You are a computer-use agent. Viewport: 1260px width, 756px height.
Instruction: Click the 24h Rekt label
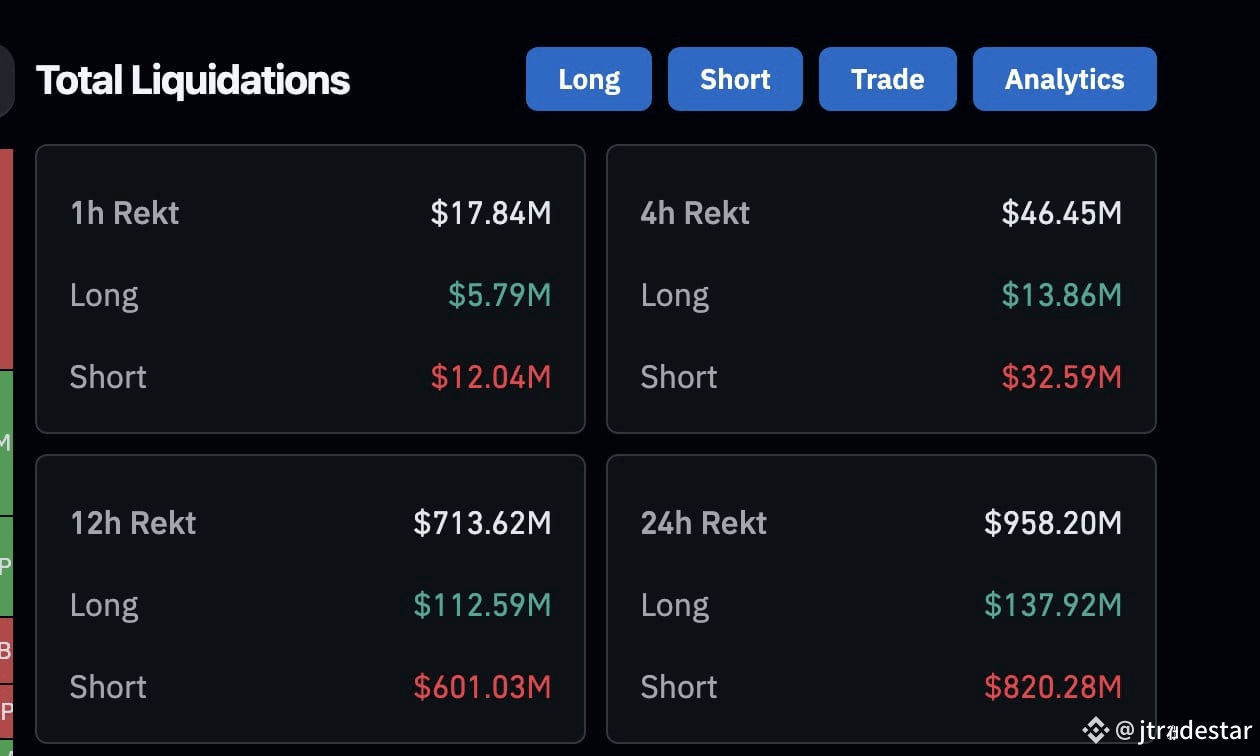pyautogui.click(x=704, y=523)
